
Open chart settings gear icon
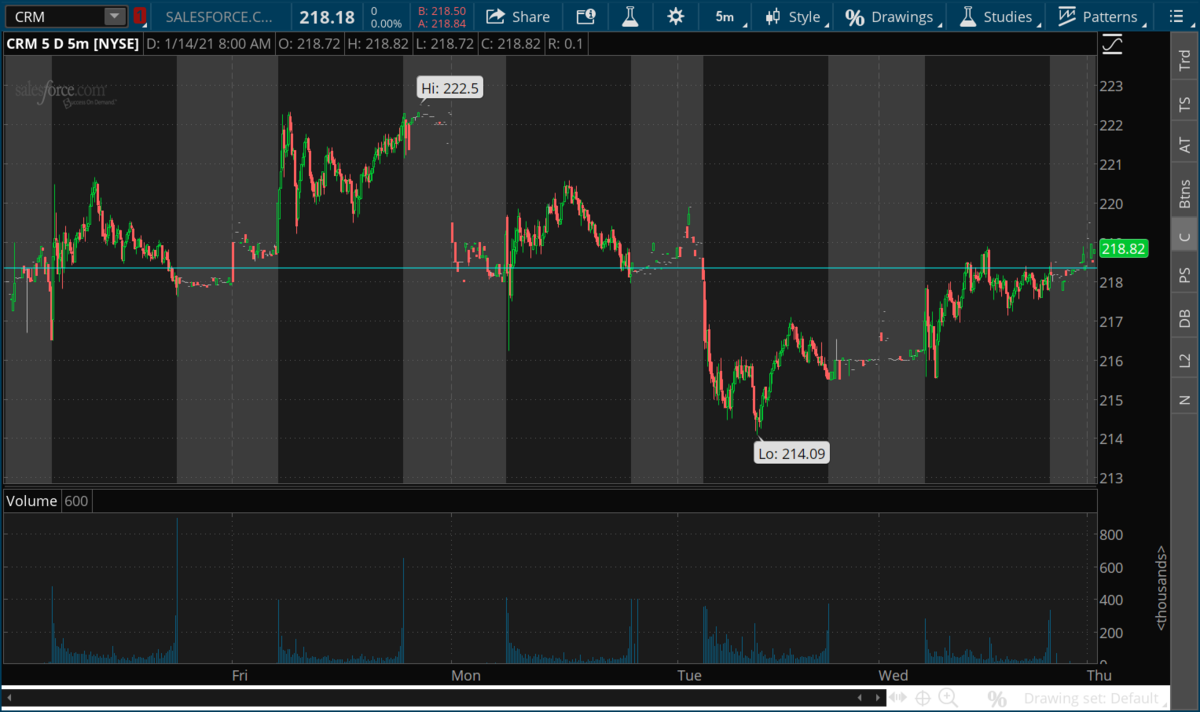point(676,16)
